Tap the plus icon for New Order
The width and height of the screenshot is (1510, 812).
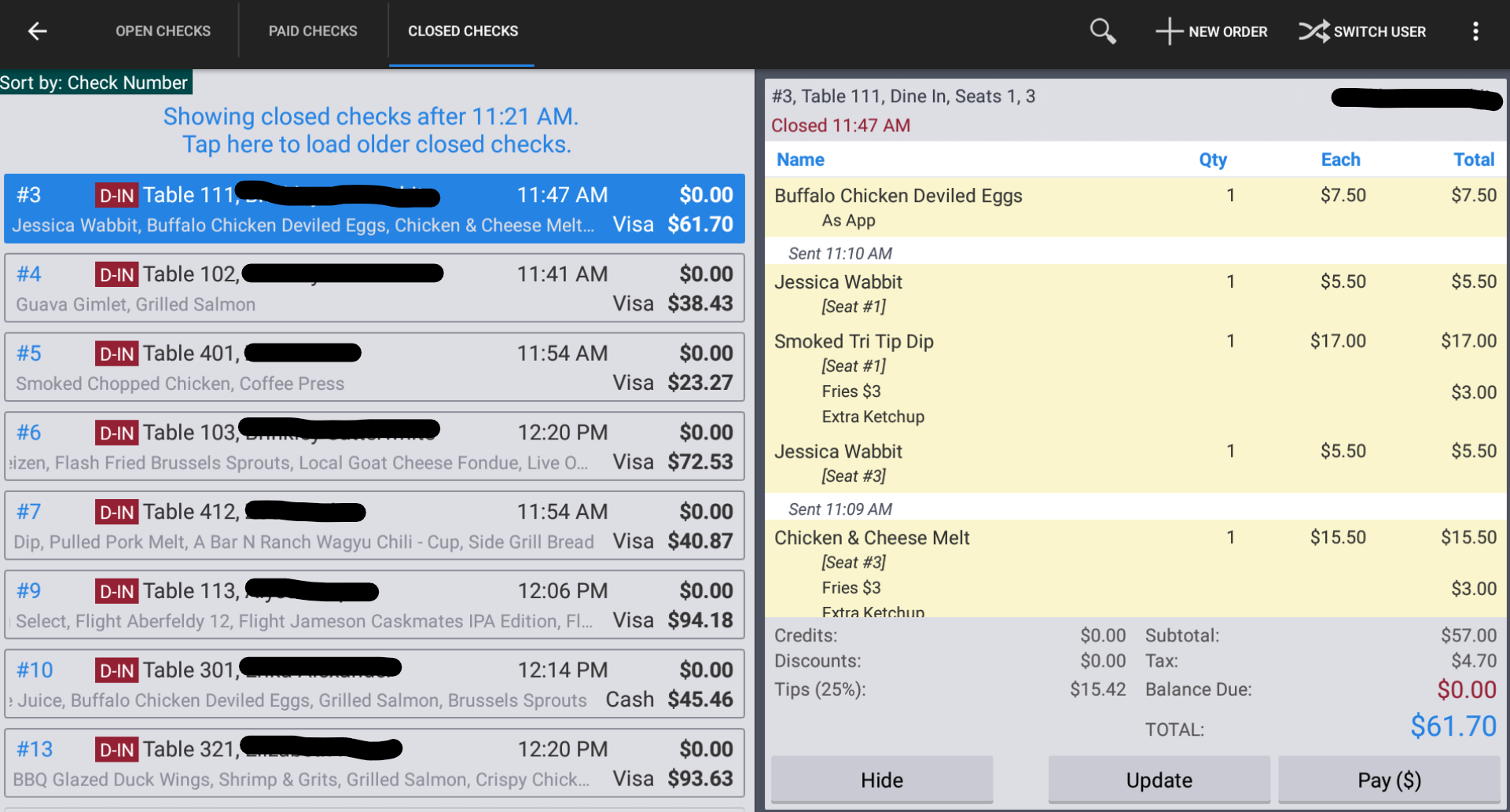point(1169,31)
